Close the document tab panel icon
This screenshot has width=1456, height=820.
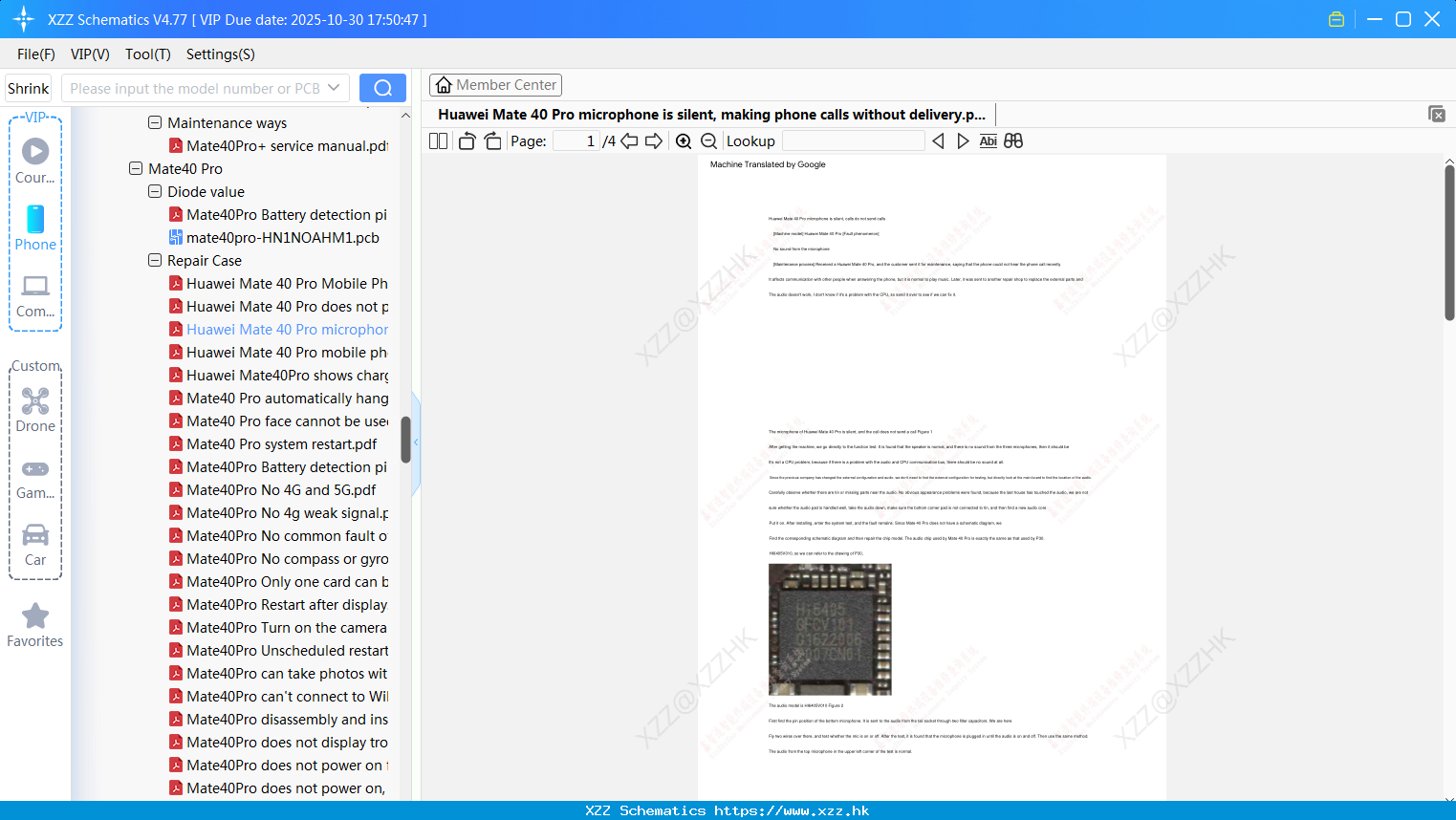click(1436, 114)
